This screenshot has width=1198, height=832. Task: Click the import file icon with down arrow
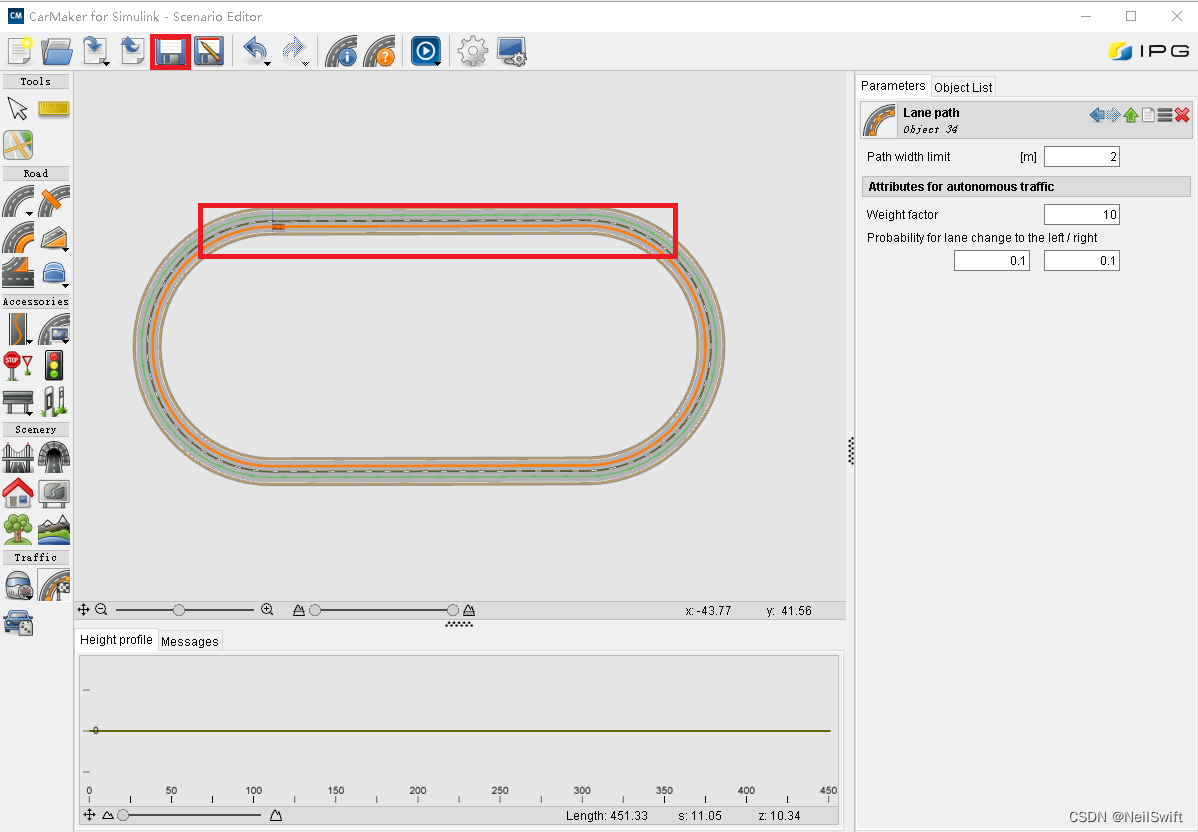(95, 51)
